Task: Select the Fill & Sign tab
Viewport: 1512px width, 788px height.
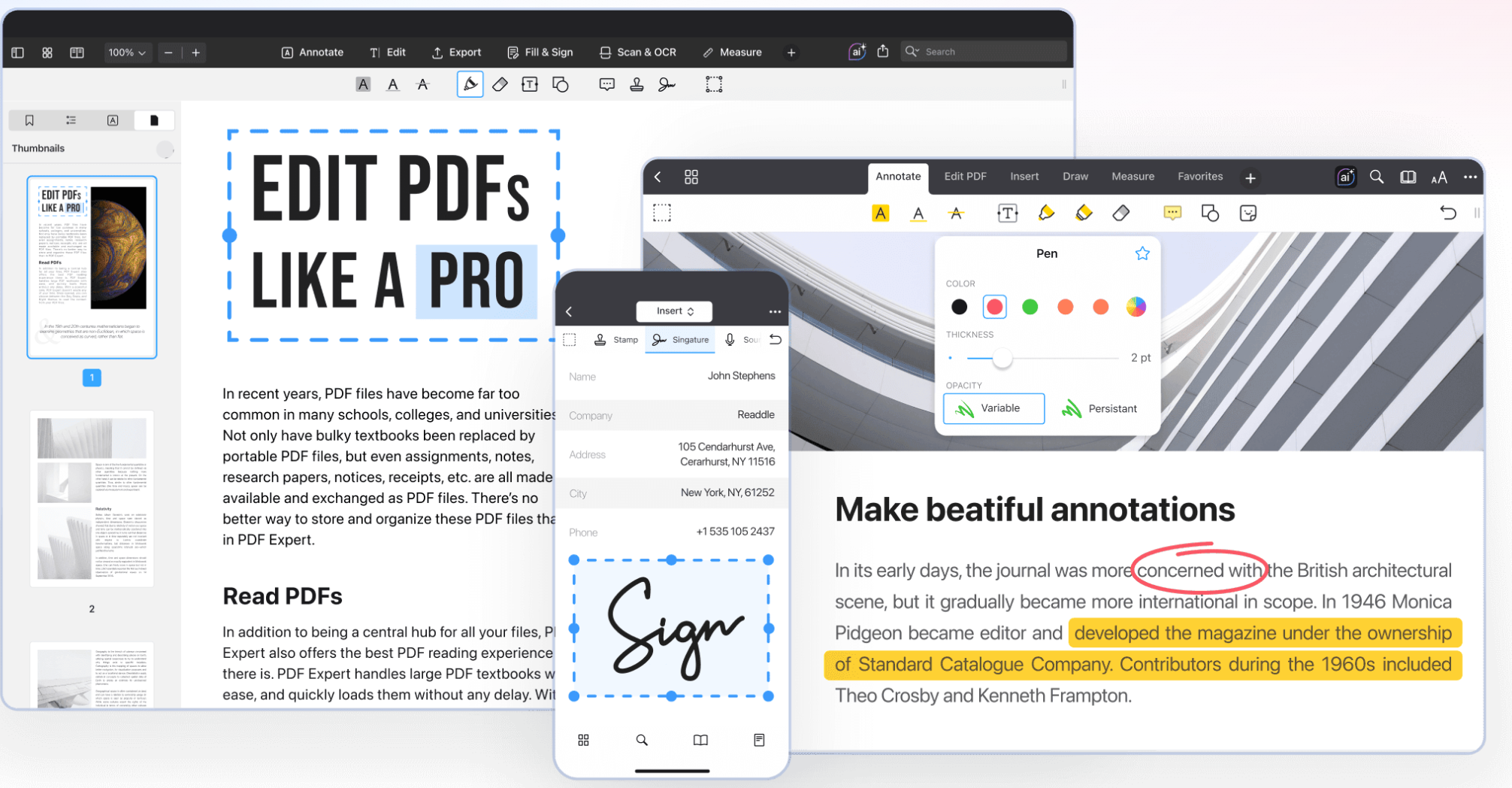Action: [x=540, y=53]
